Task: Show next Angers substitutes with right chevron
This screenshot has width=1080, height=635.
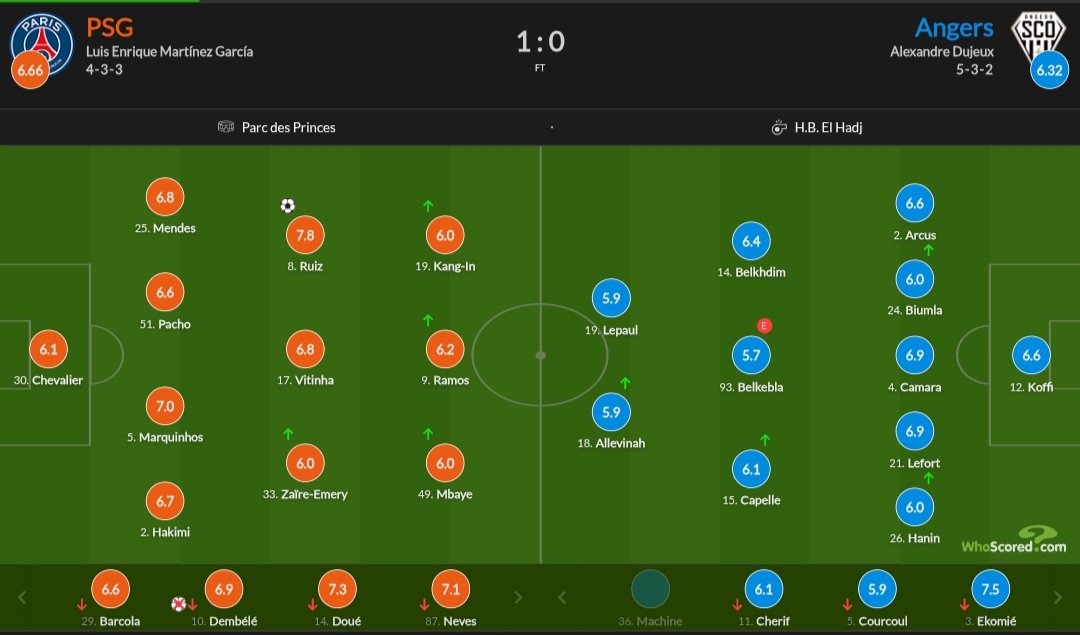Action: tap(1059, 598)
